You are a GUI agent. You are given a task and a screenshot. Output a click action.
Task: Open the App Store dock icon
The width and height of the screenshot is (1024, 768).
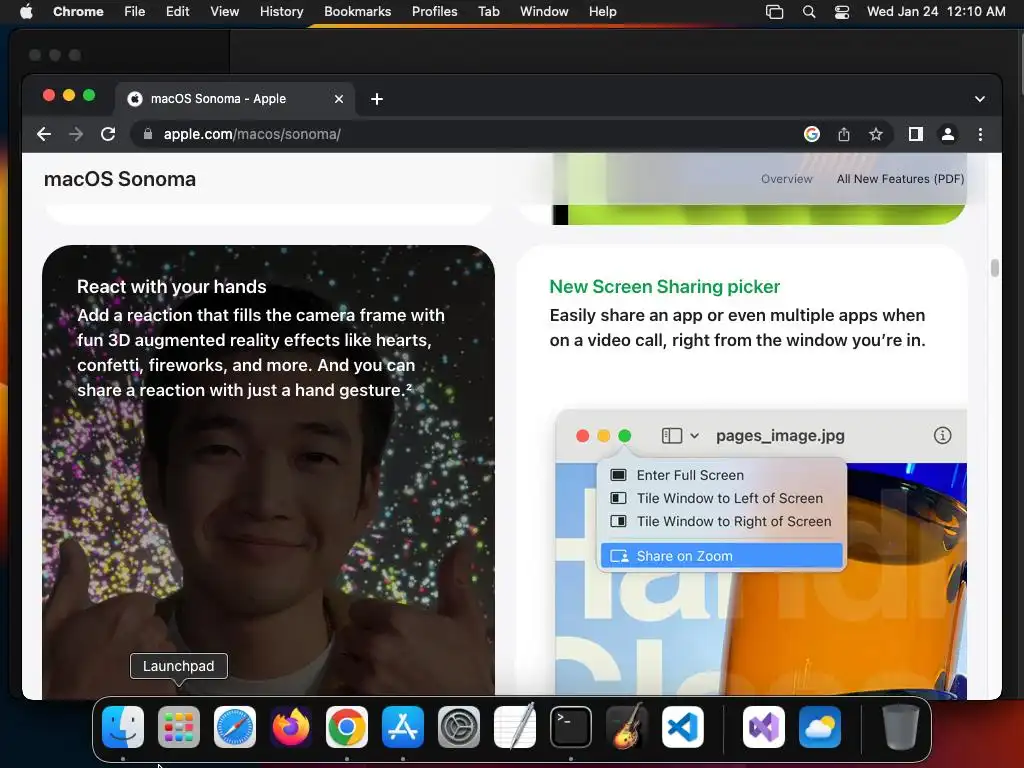coord(403,727)
